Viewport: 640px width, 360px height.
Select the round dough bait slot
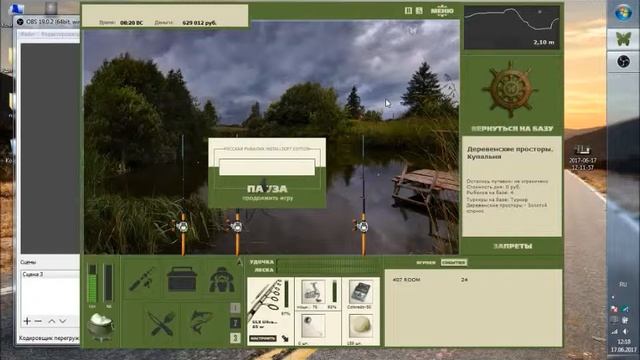pos(360,327)
